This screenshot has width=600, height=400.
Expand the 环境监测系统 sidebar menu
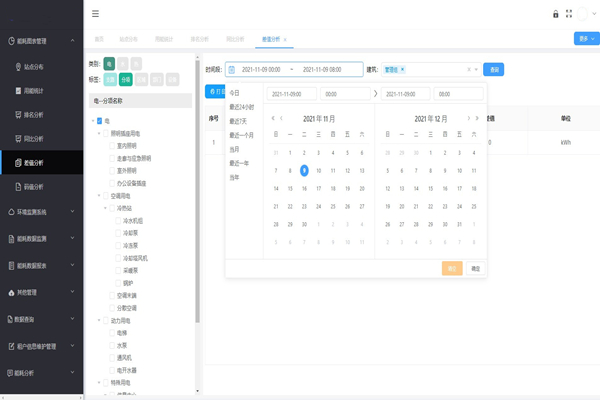pyautogui.click(x=40, y=212)
